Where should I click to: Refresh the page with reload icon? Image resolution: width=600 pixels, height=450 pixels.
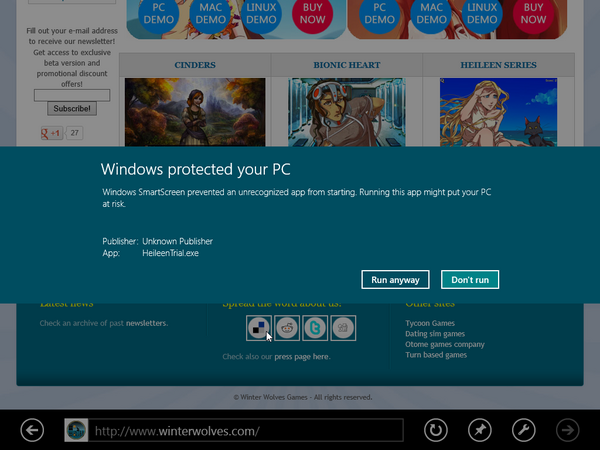point(436,430)
